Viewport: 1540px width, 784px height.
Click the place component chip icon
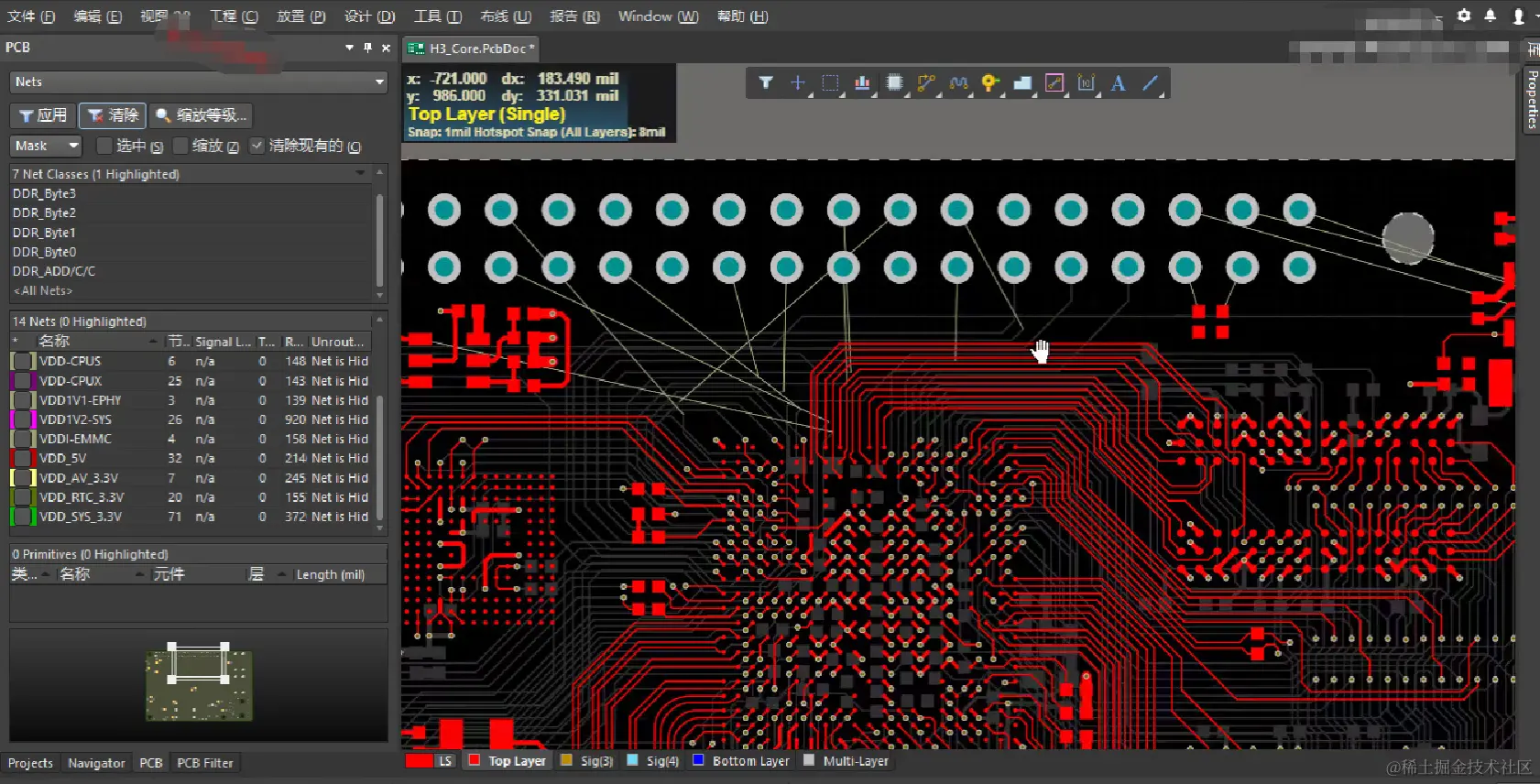tap(894, 83)
